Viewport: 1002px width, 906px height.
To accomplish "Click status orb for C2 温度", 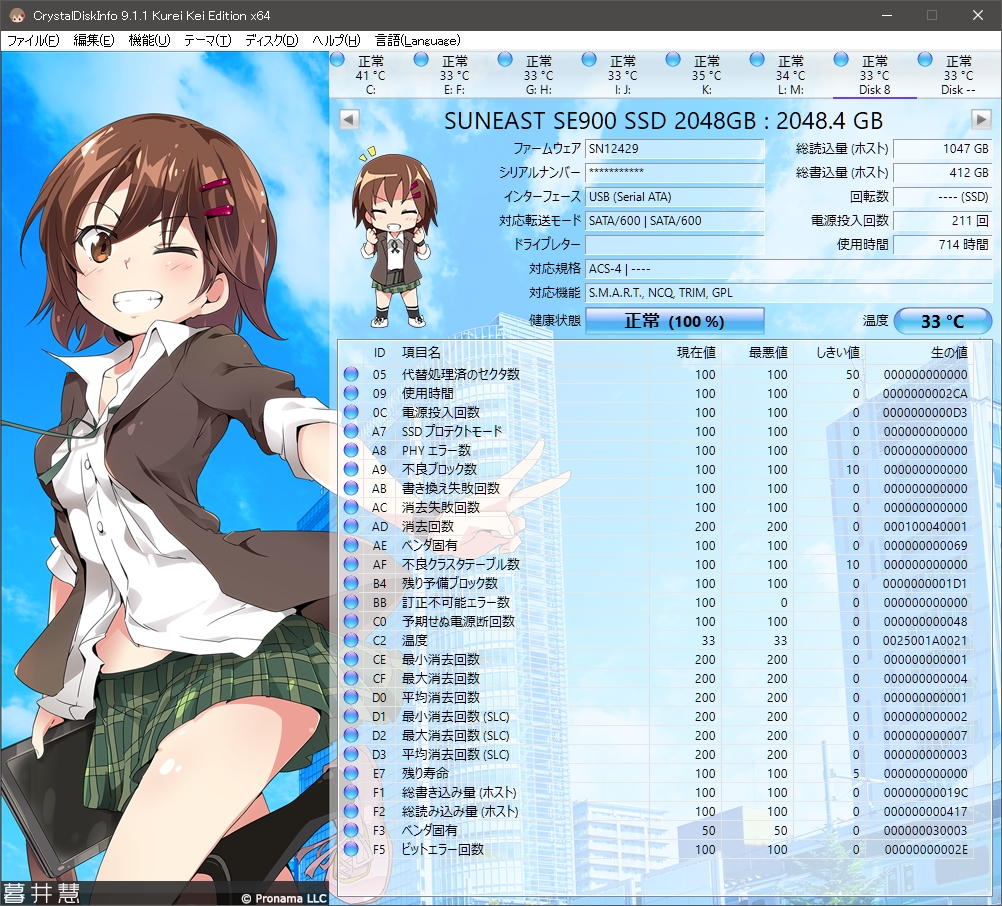I will coord(351,640).
